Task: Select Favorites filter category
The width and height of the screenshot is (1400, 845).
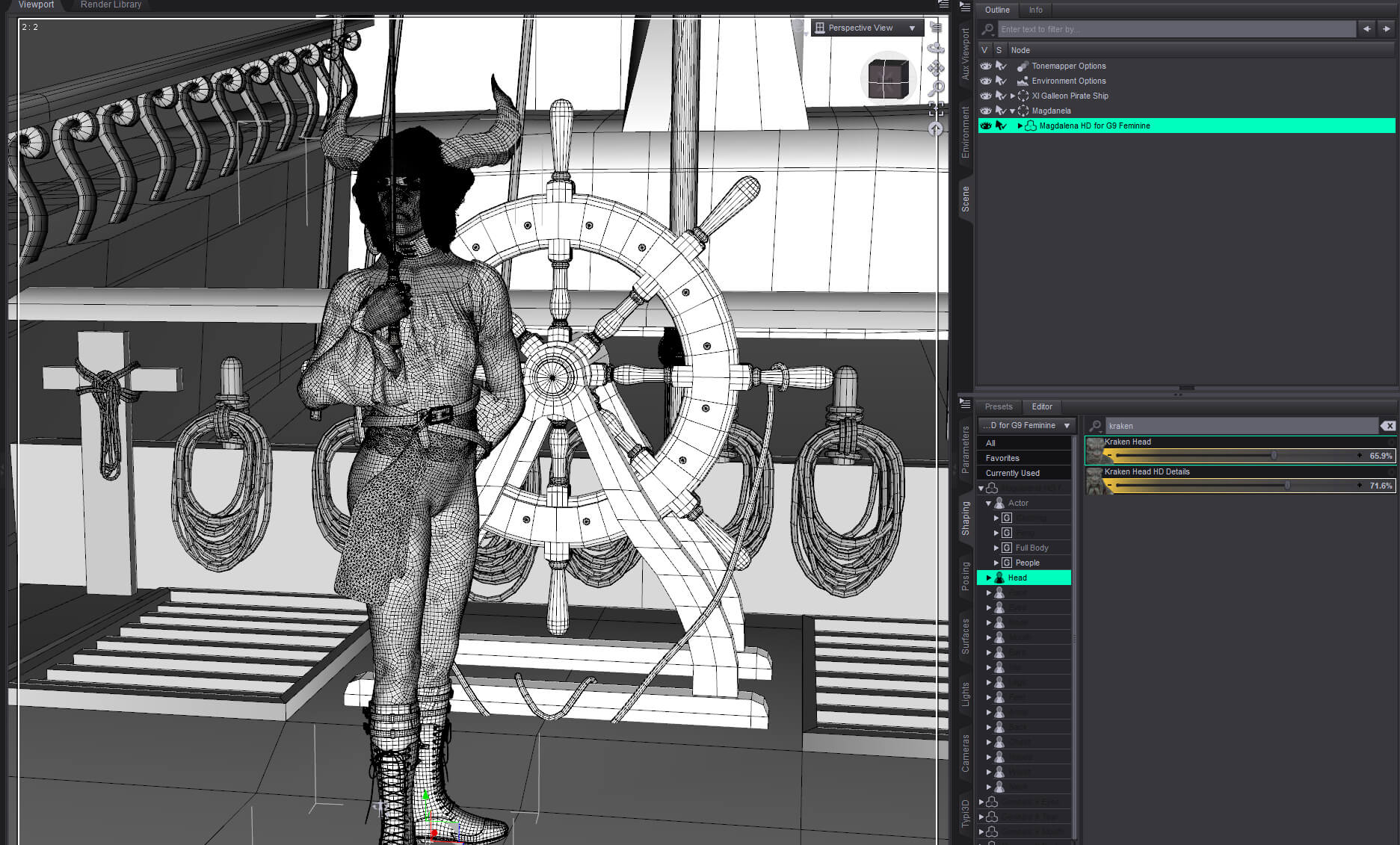Action: (x=1024, y=458)
